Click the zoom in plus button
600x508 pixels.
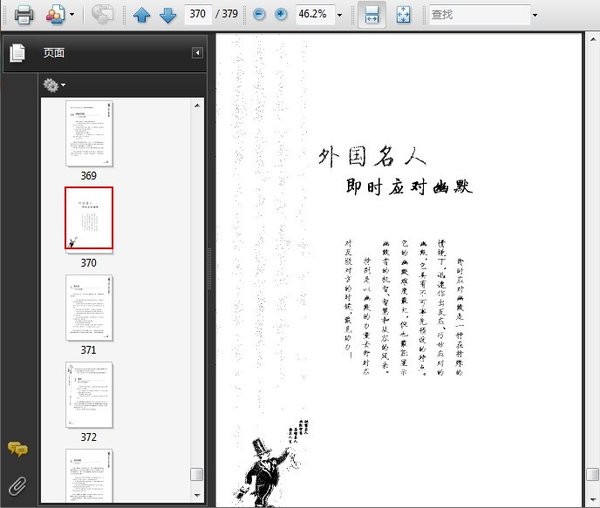[280, 15]
